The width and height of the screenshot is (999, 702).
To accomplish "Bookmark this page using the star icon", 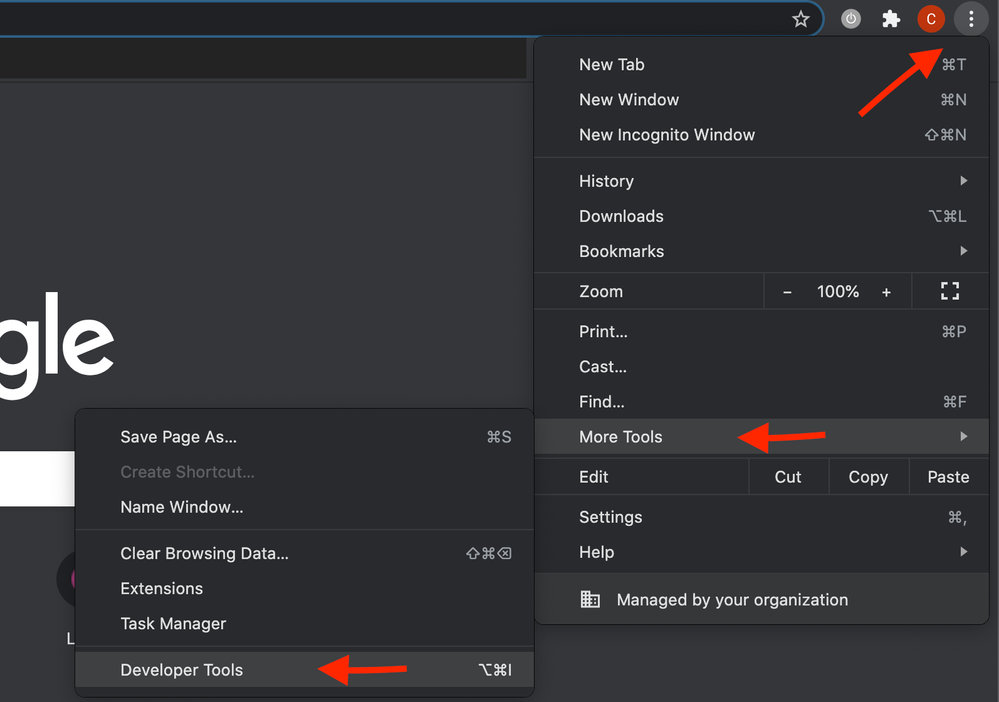I will tap(800, 18).
